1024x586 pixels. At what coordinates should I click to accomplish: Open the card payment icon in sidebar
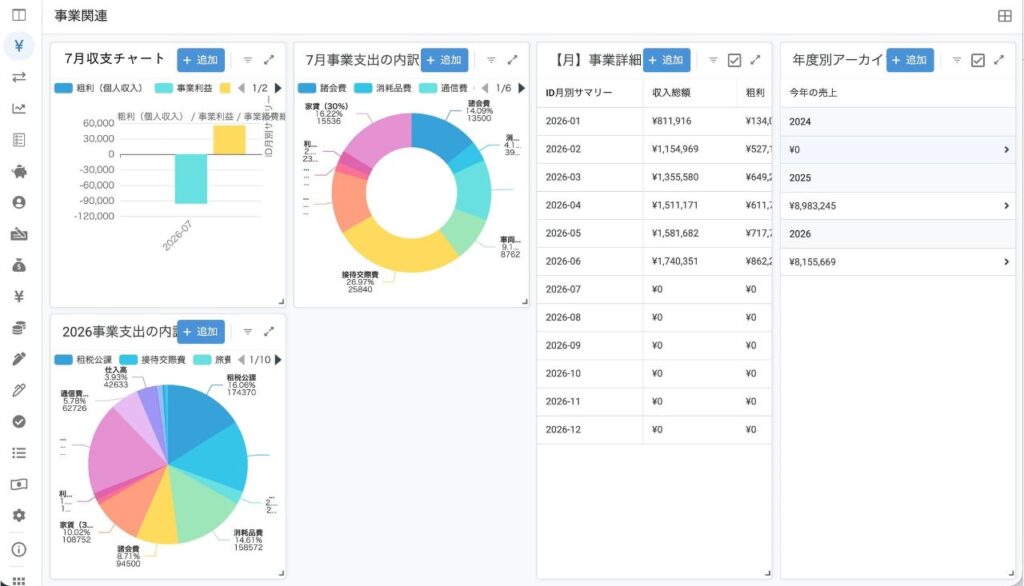pos(19,234)
